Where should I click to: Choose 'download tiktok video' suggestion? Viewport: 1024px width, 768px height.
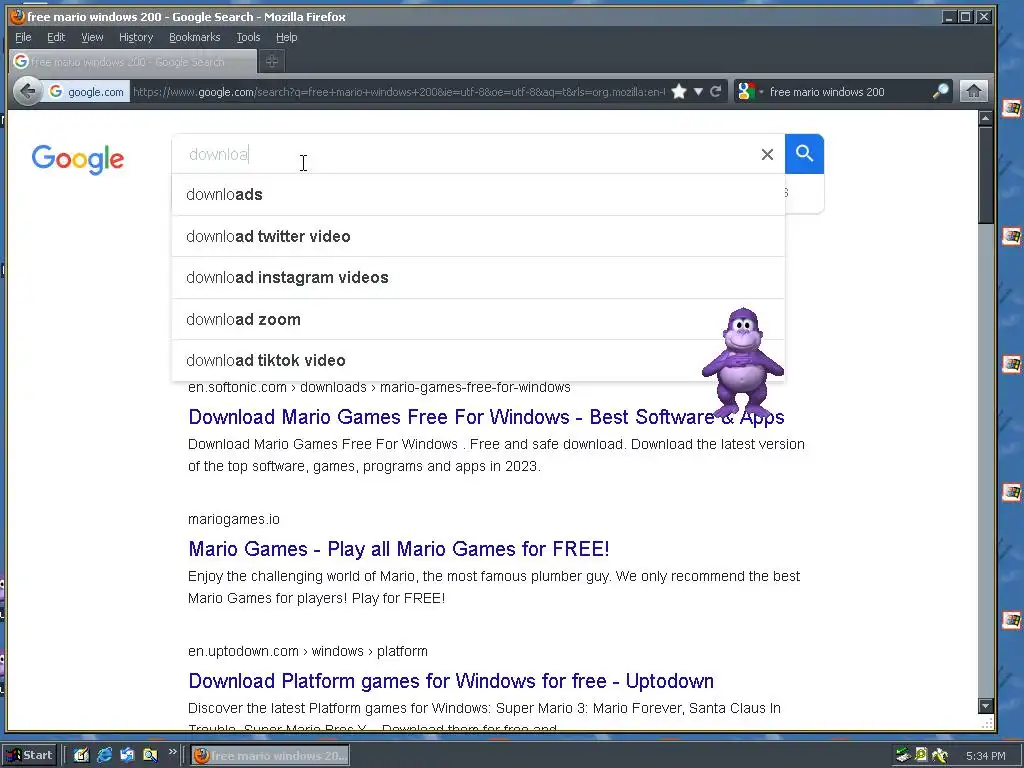click(x=478, y=360)
